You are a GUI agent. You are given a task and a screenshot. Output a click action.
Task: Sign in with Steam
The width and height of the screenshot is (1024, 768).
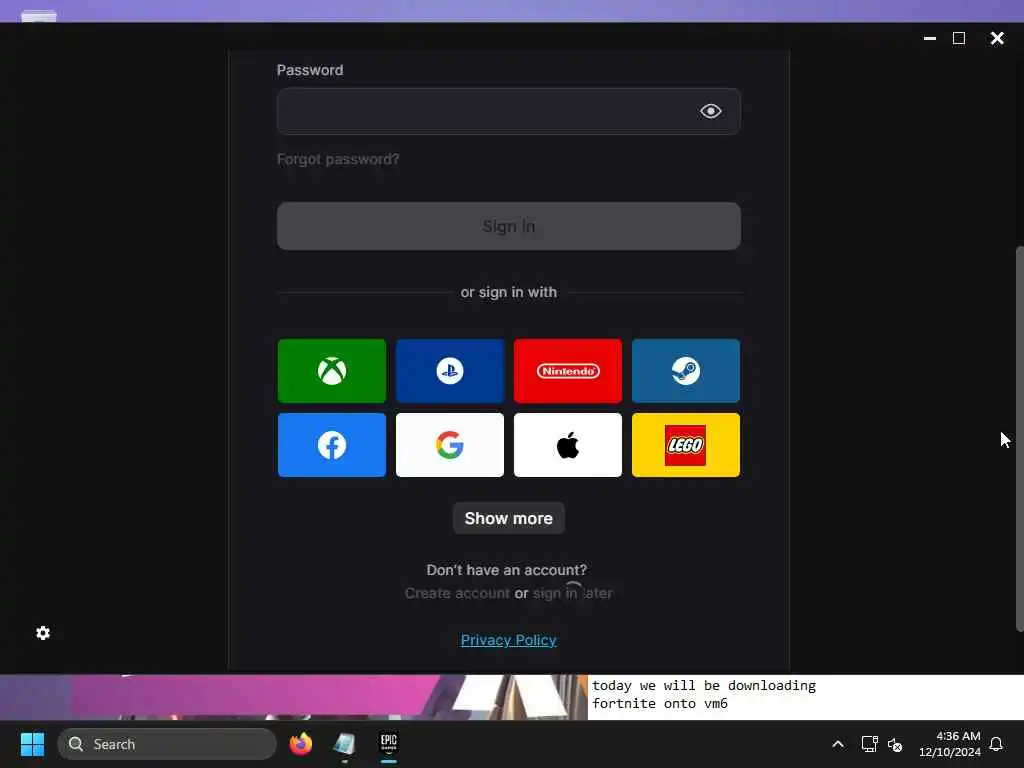686,370
